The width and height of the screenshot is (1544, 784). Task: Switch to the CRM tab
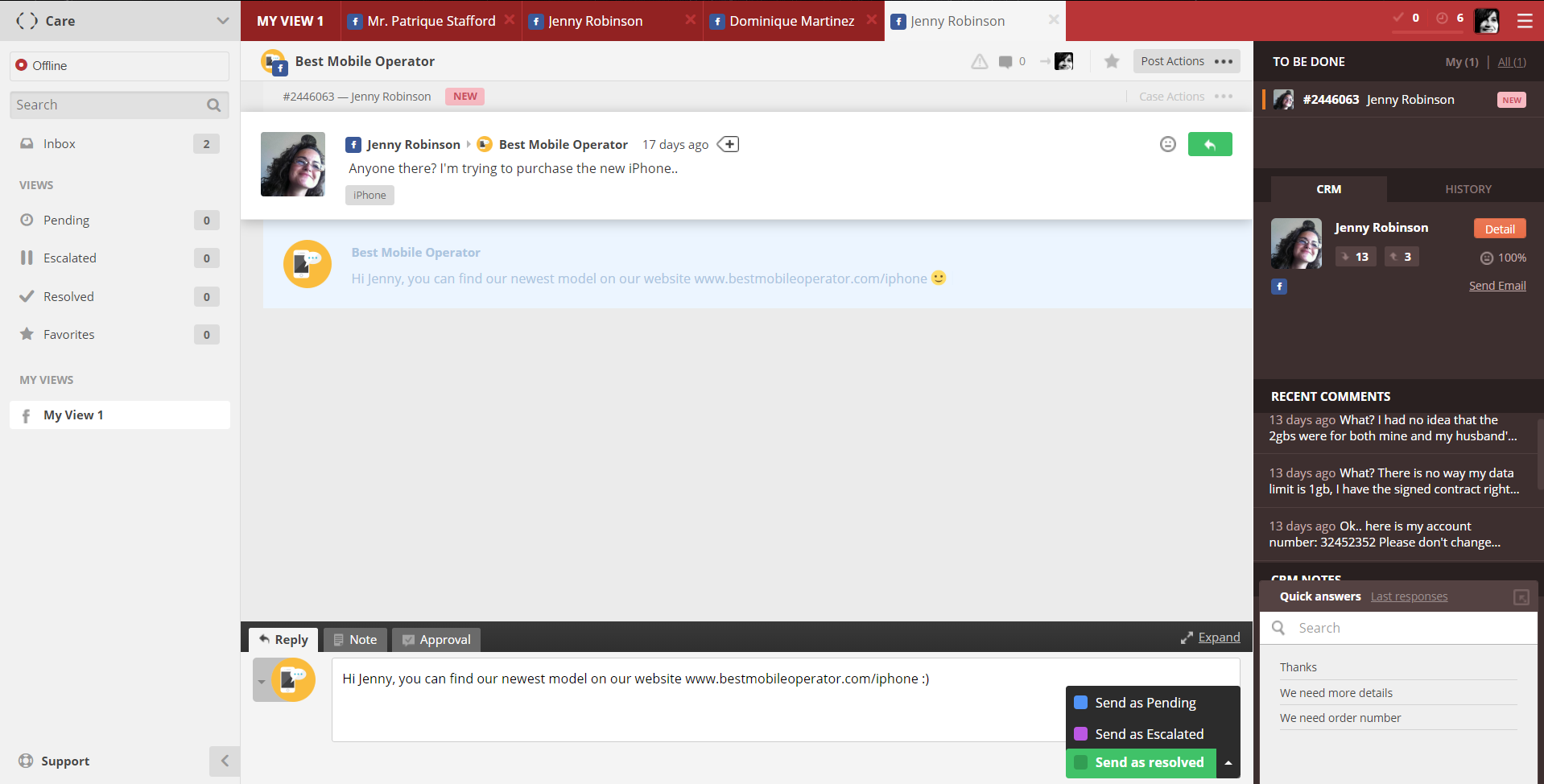(1328, 189)
